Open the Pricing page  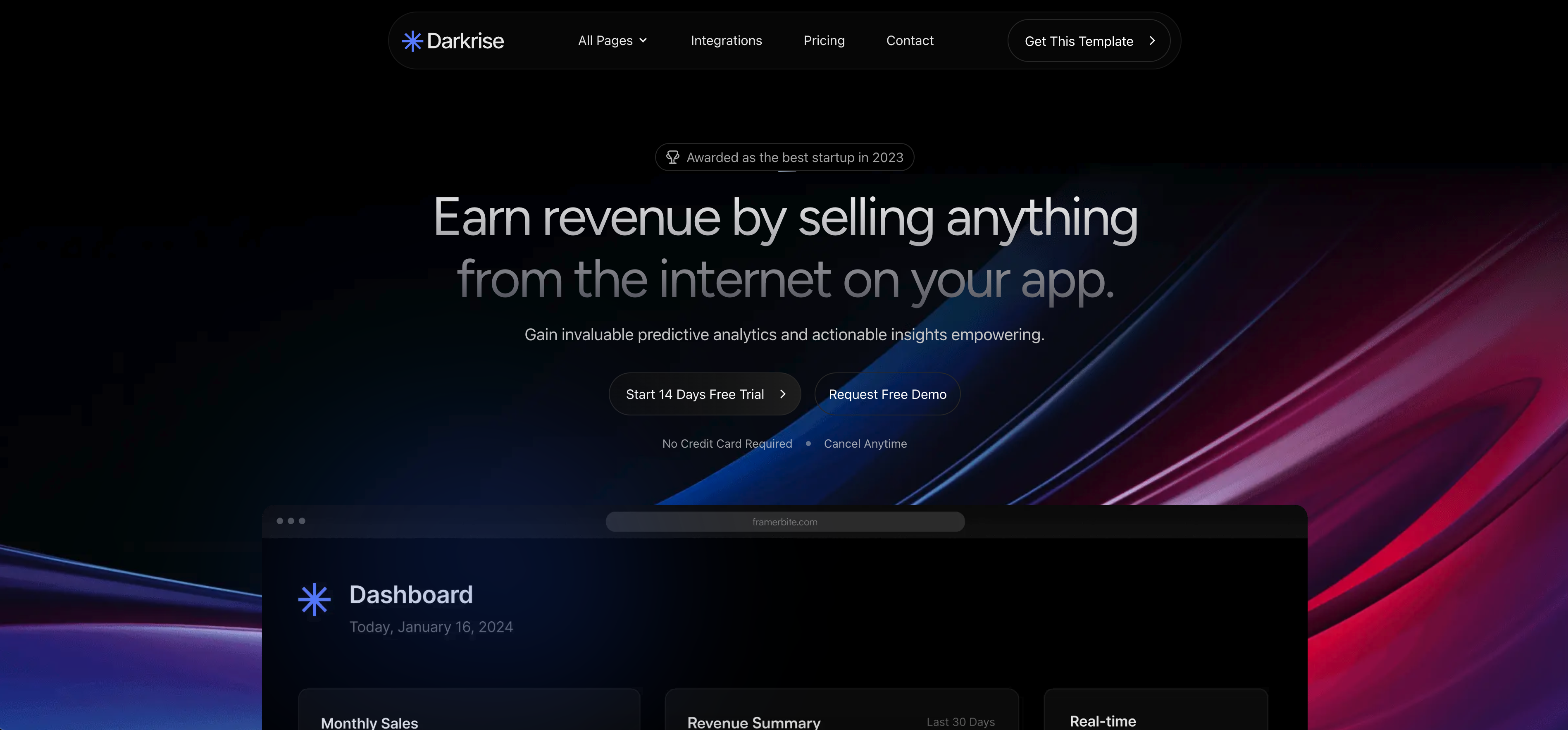(x=824, y=41)
